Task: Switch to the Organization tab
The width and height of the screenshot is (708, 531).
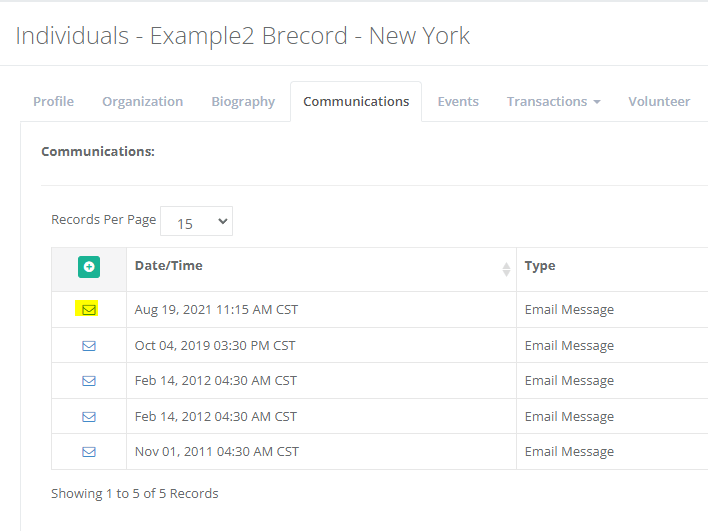Action: 142,102
